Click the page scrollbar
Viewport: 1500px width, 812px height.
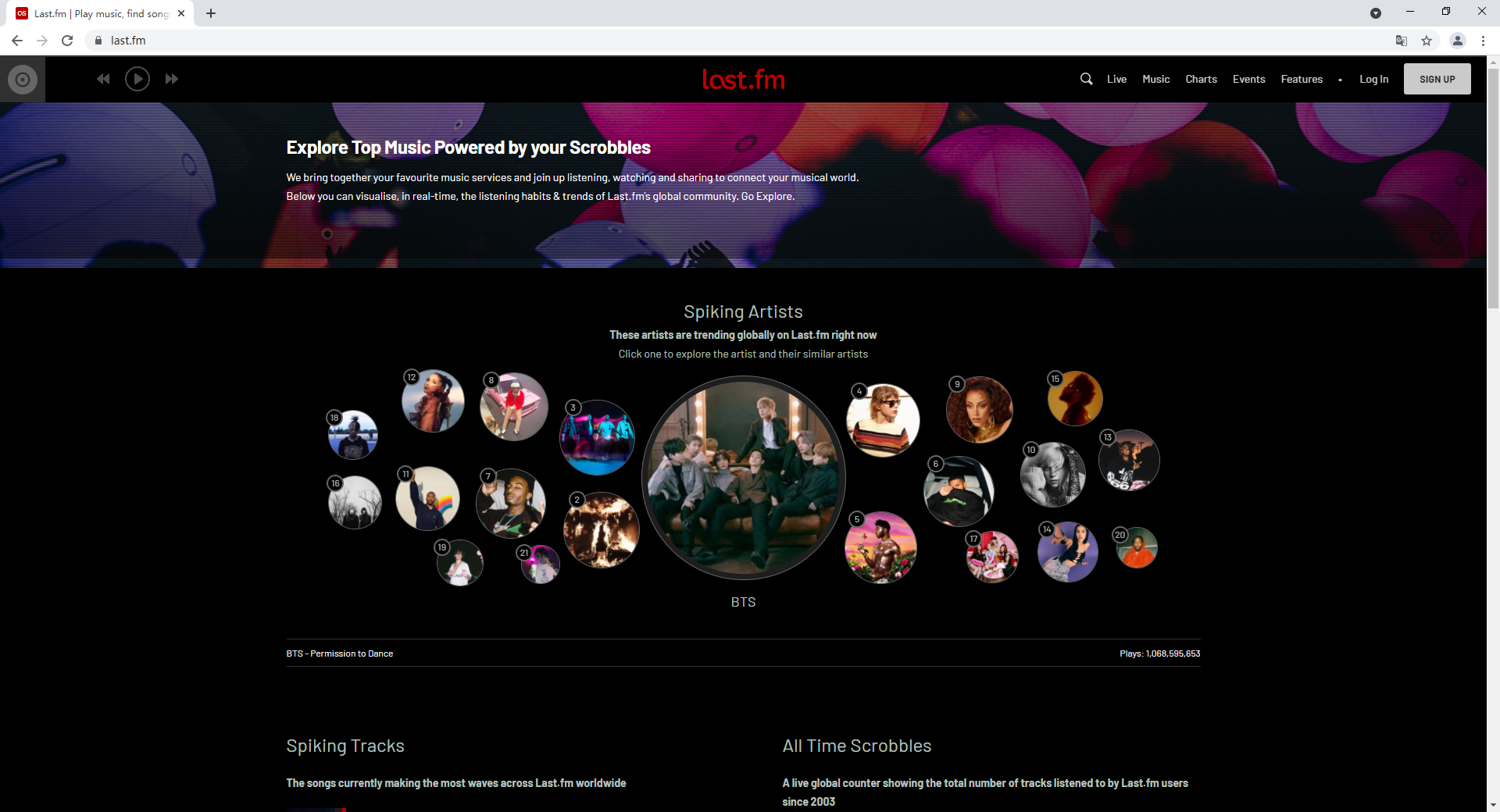[1494, 156]
